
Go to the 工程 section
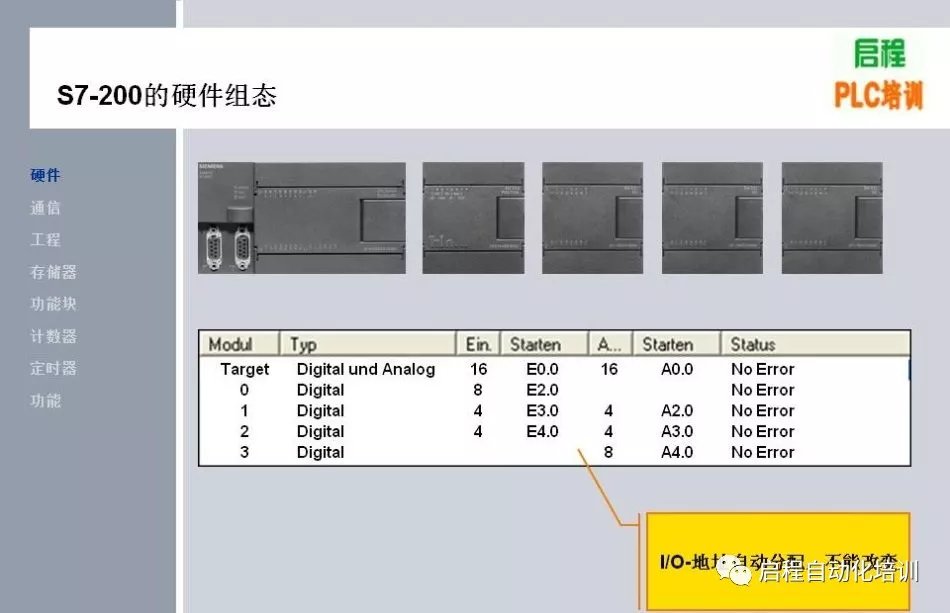coord(45,240)
